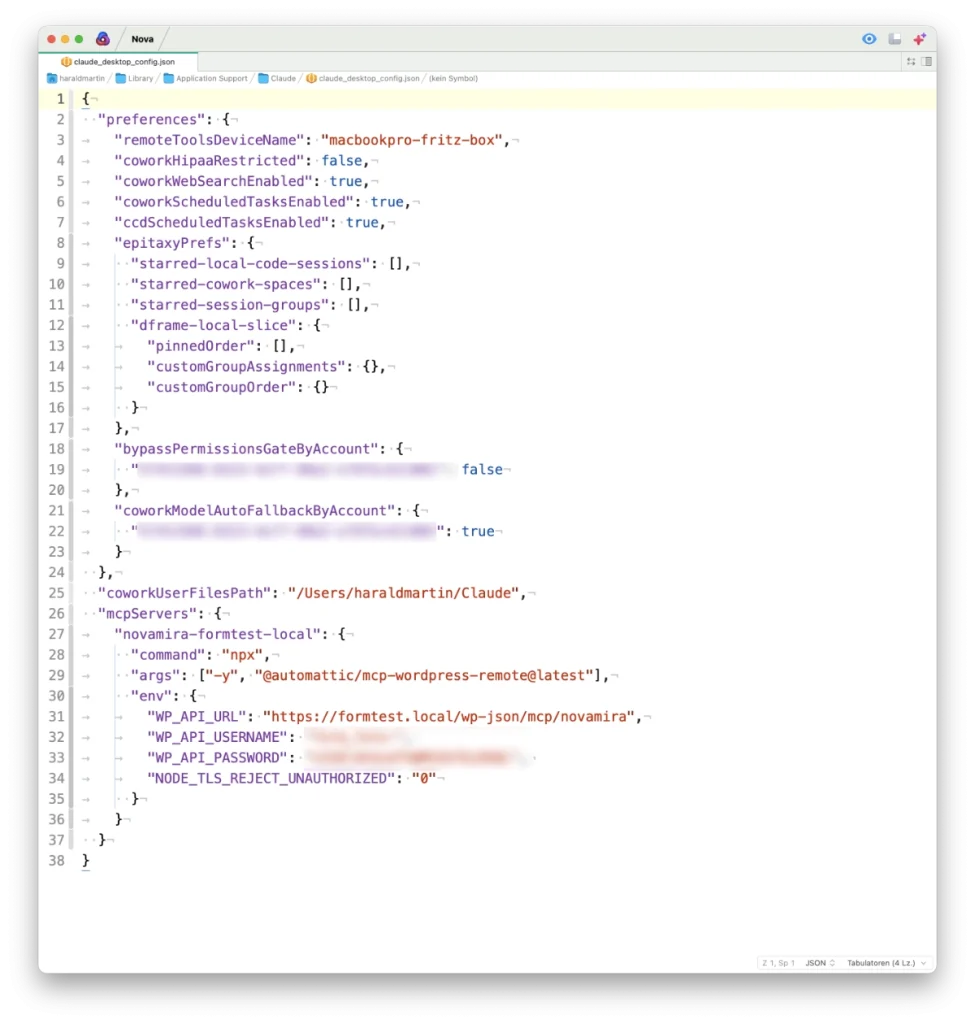The width and height of the screenshot is (975, 1024).
Task: Click the "/Users/haraldmartin/Claude" path value
Action: pyautogui.click(x=403, y=593)
